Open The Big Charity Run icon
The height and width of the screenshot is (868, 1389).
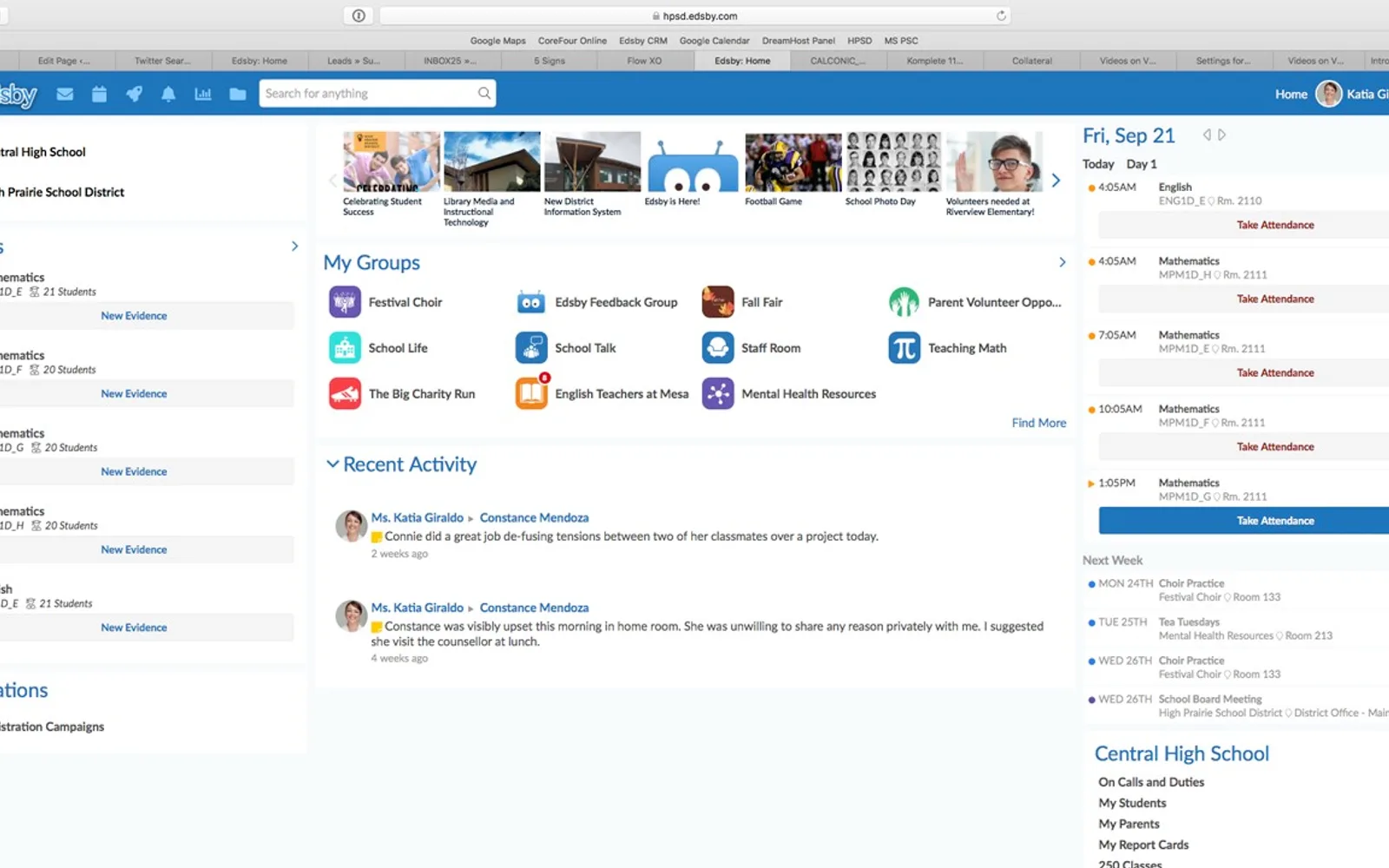click(345, 393)
